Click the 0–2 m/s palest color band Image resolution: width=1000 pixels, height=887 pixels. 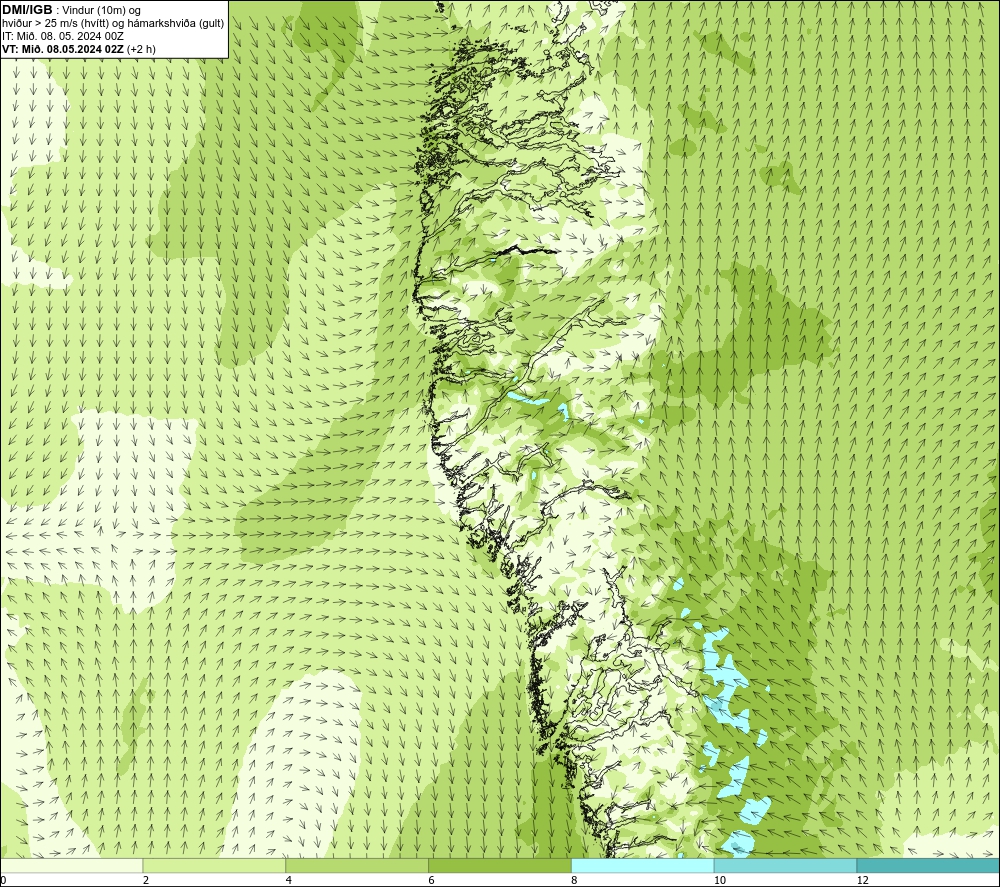coord(71,865)
